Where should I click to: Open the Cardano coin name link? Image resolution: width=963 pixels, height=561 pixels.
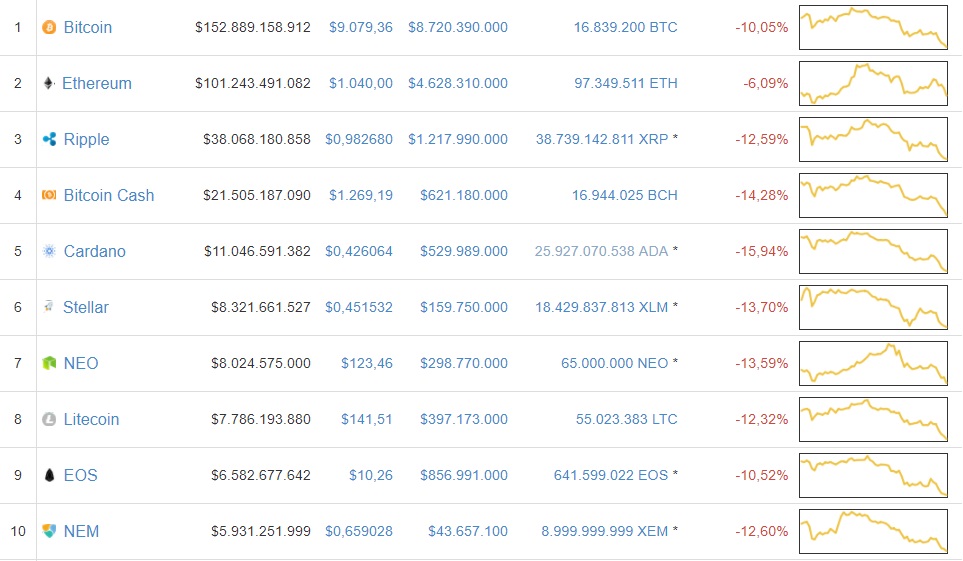(x=95, y=252)
